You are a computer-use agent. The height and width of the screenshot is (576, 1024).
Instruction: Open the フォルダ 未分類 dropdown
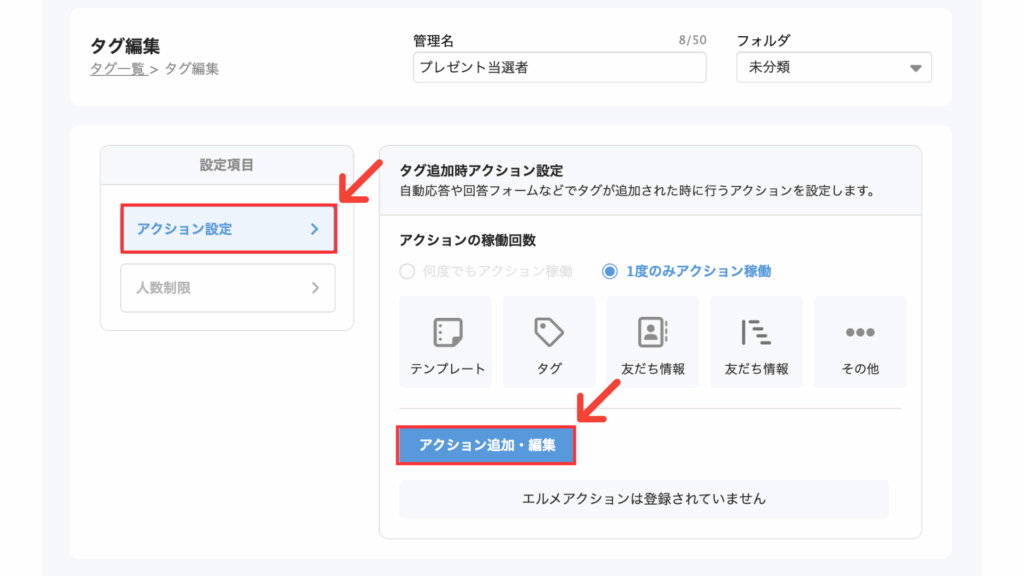(x=833, y=67)
